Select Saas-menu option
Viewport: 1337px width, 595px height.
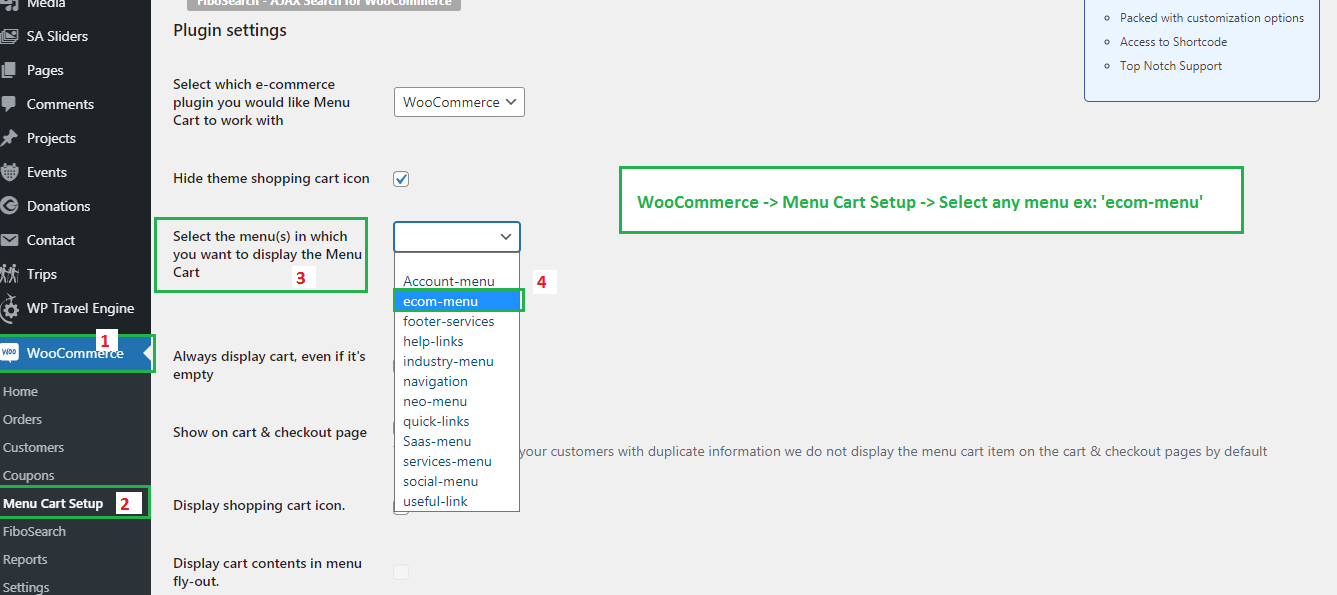(456, 441)
